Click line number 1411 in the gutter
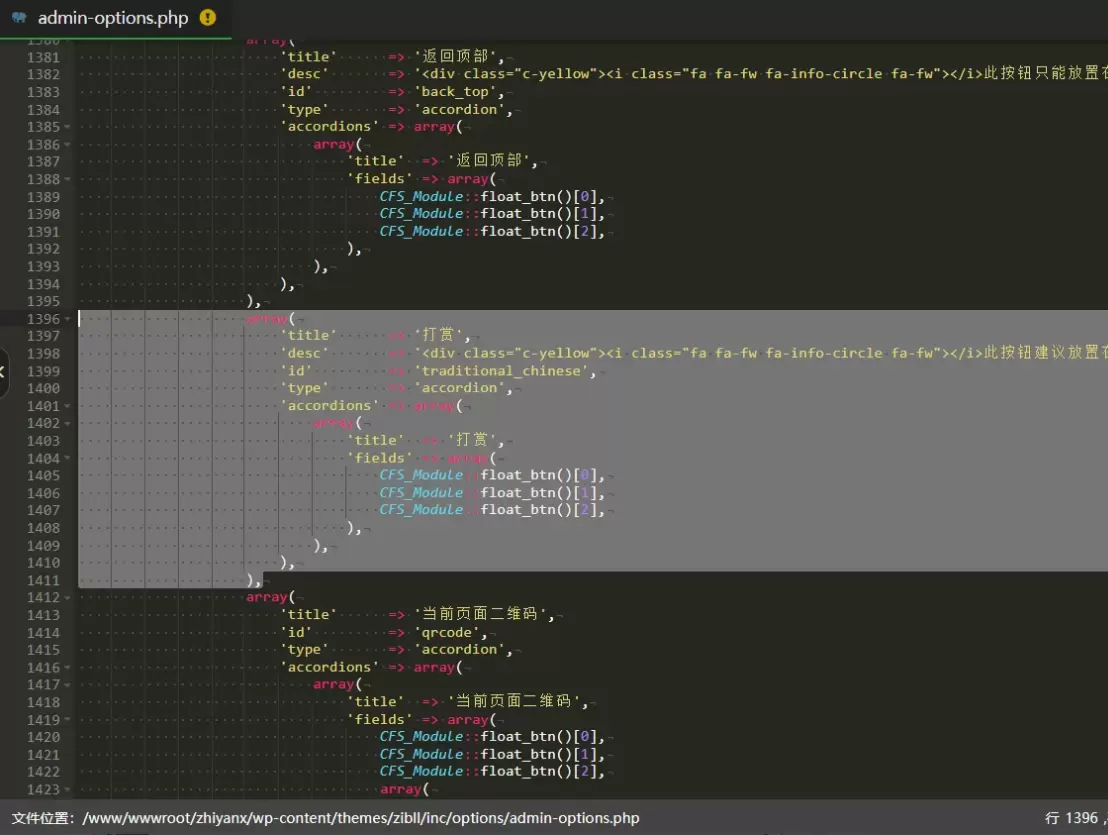Screen dimensions: 1108x835 click(x=43, y=580)
